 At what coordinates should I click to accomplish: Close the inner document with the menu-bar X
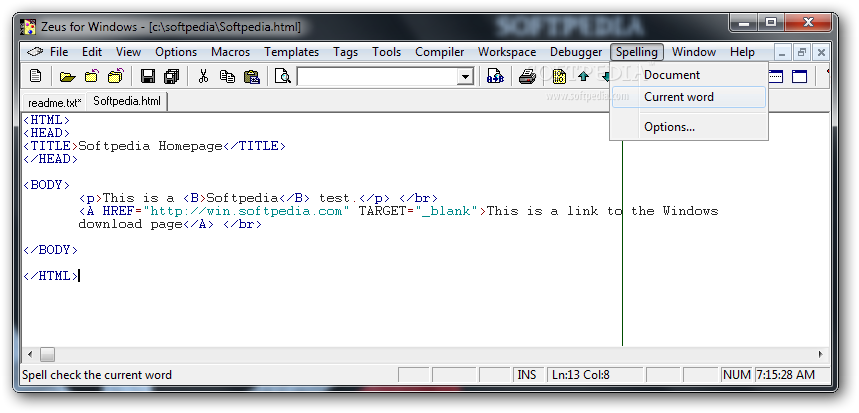[821, 53]
